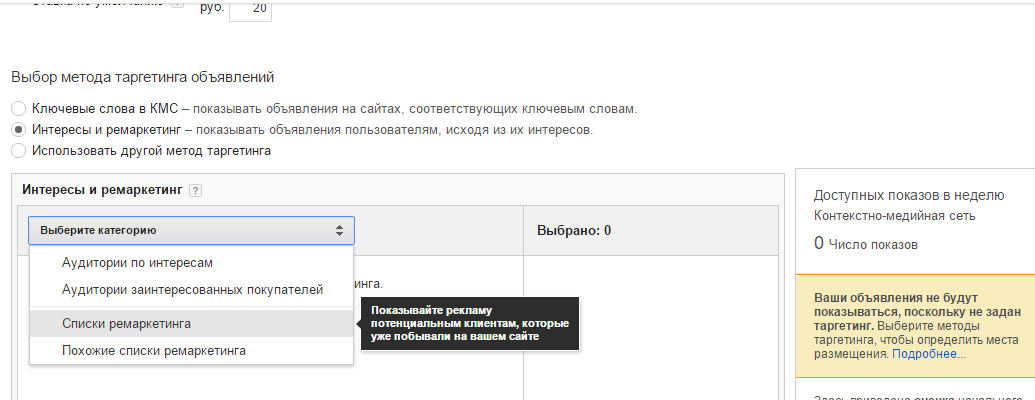This screenshot has height=400, width=1035.
Task: Click the up-down arrows on category selector
Action: click(x=339, y=230)
